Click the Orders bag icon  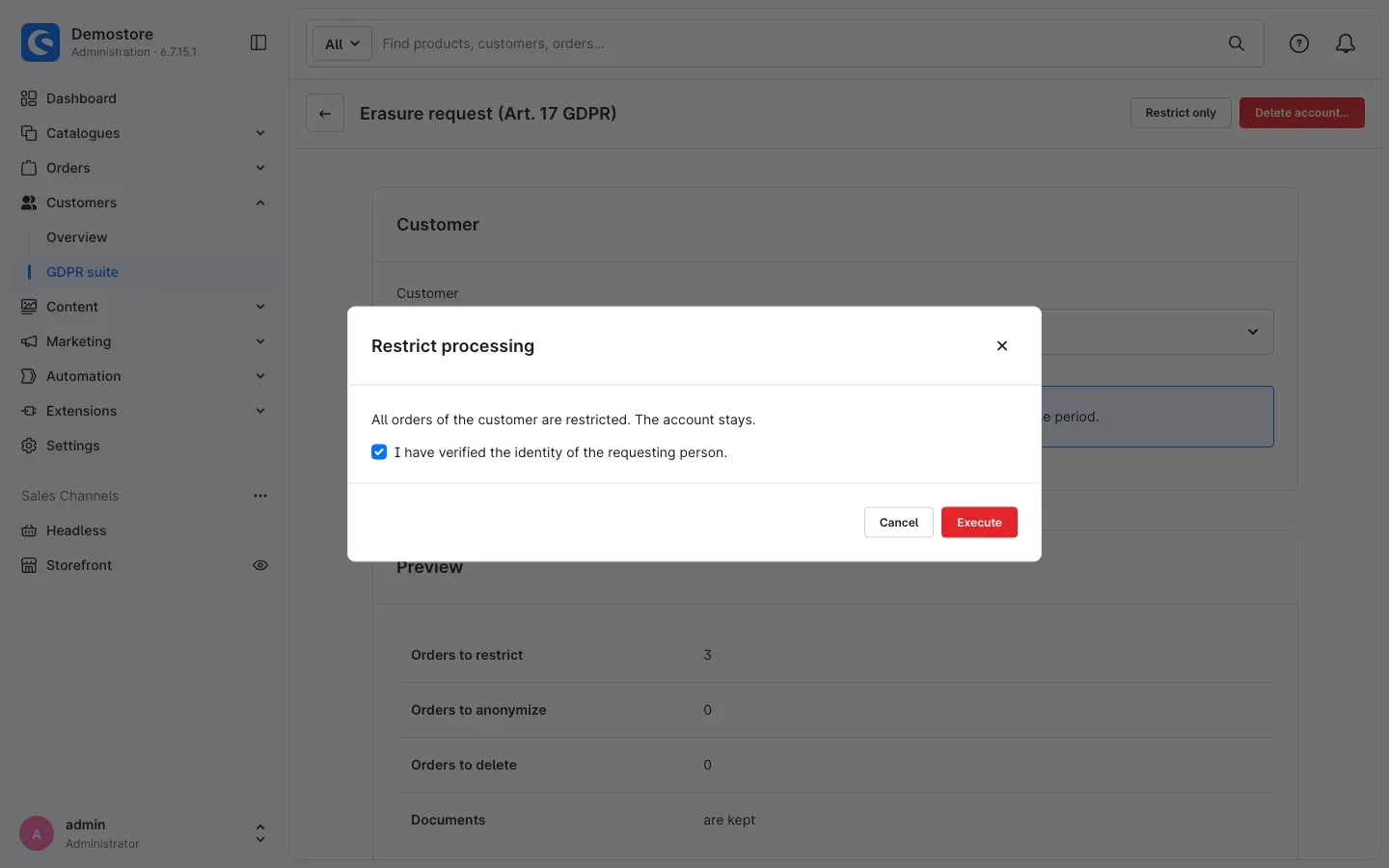[29, 168]
